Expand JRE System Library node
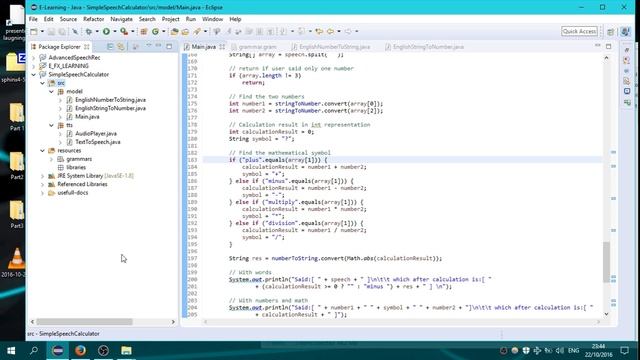The image size is (640, 360). tap(42, 176)
